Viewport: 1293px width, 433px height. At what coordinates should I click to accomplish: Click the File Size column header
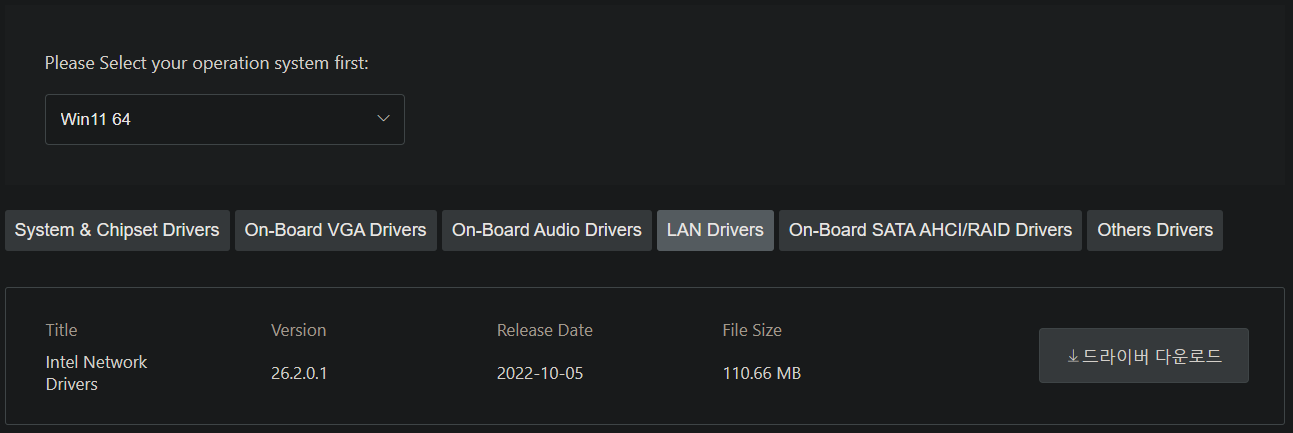[752, 330]
